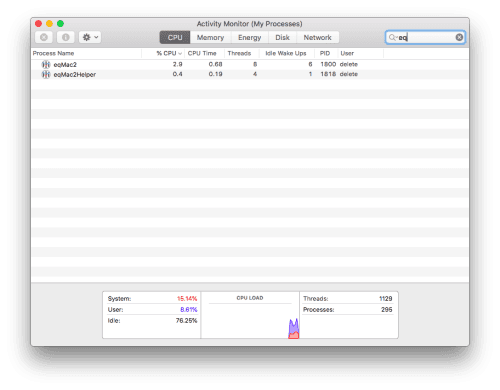This screenshot has height=390, width=500.
Task: Switch to the Energy tab
Action: (x=249, y=37)
